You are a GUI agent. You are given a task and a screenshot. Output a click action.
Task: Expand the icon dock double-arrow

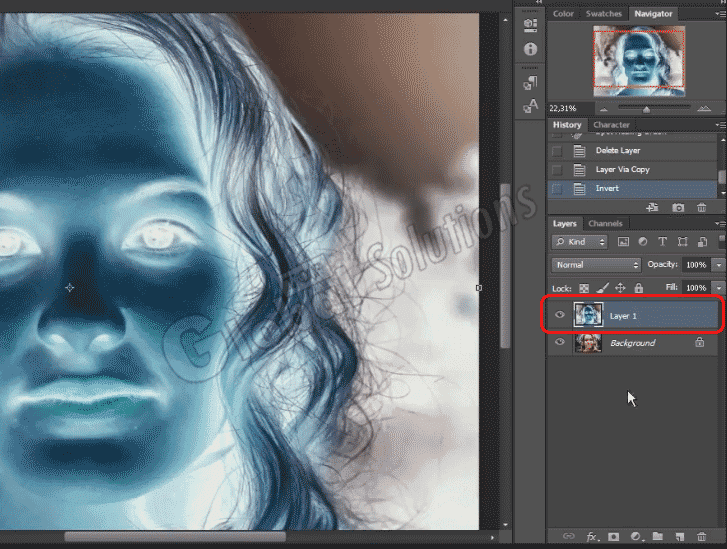[x=539, y=2]
